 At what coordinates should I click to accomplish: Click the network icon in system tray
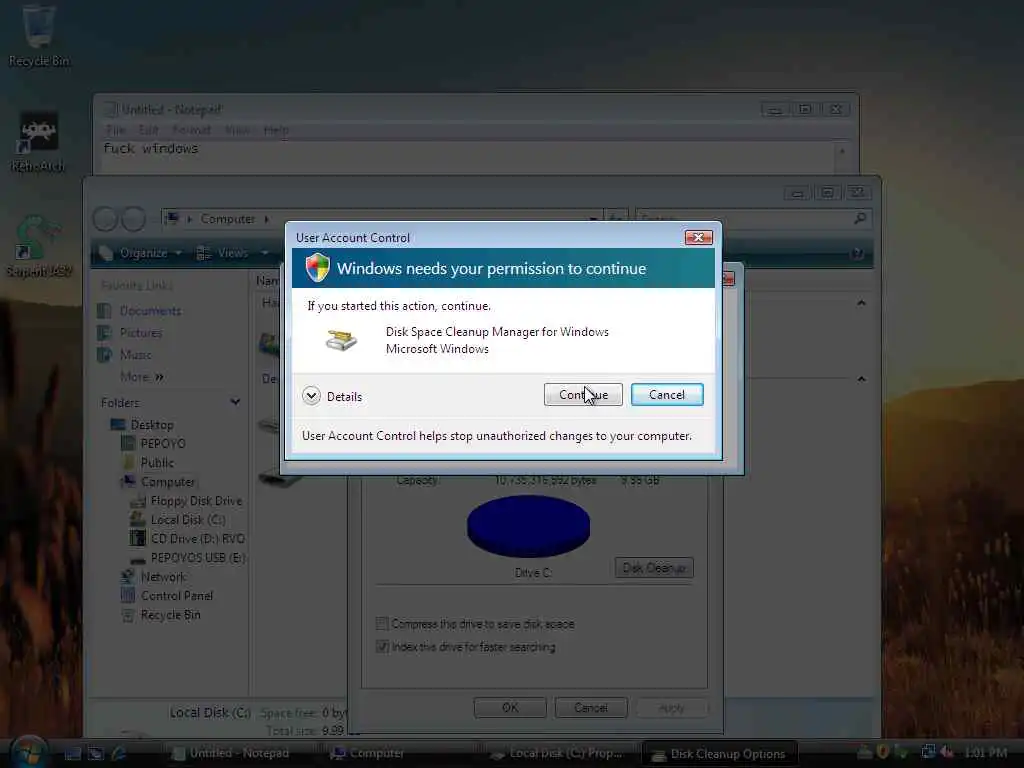click(927, 752)
